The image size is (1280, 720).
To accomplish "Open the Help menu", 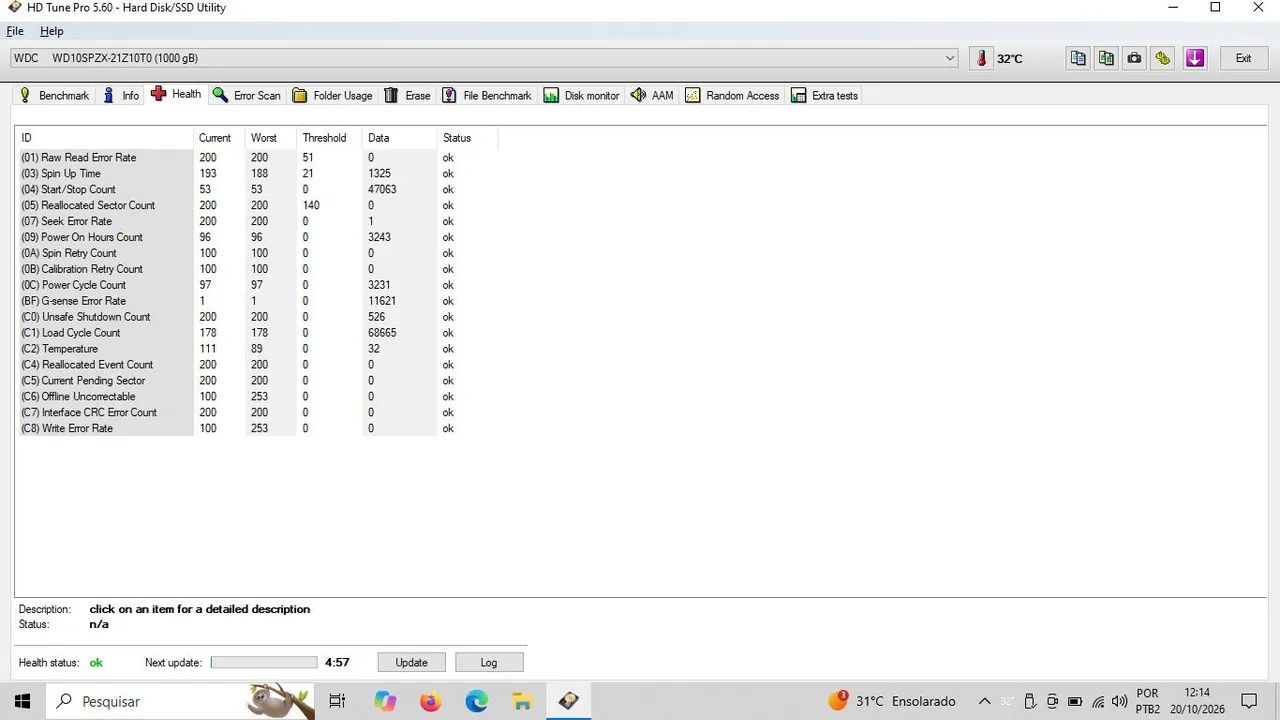I will (x=51, y=31).
